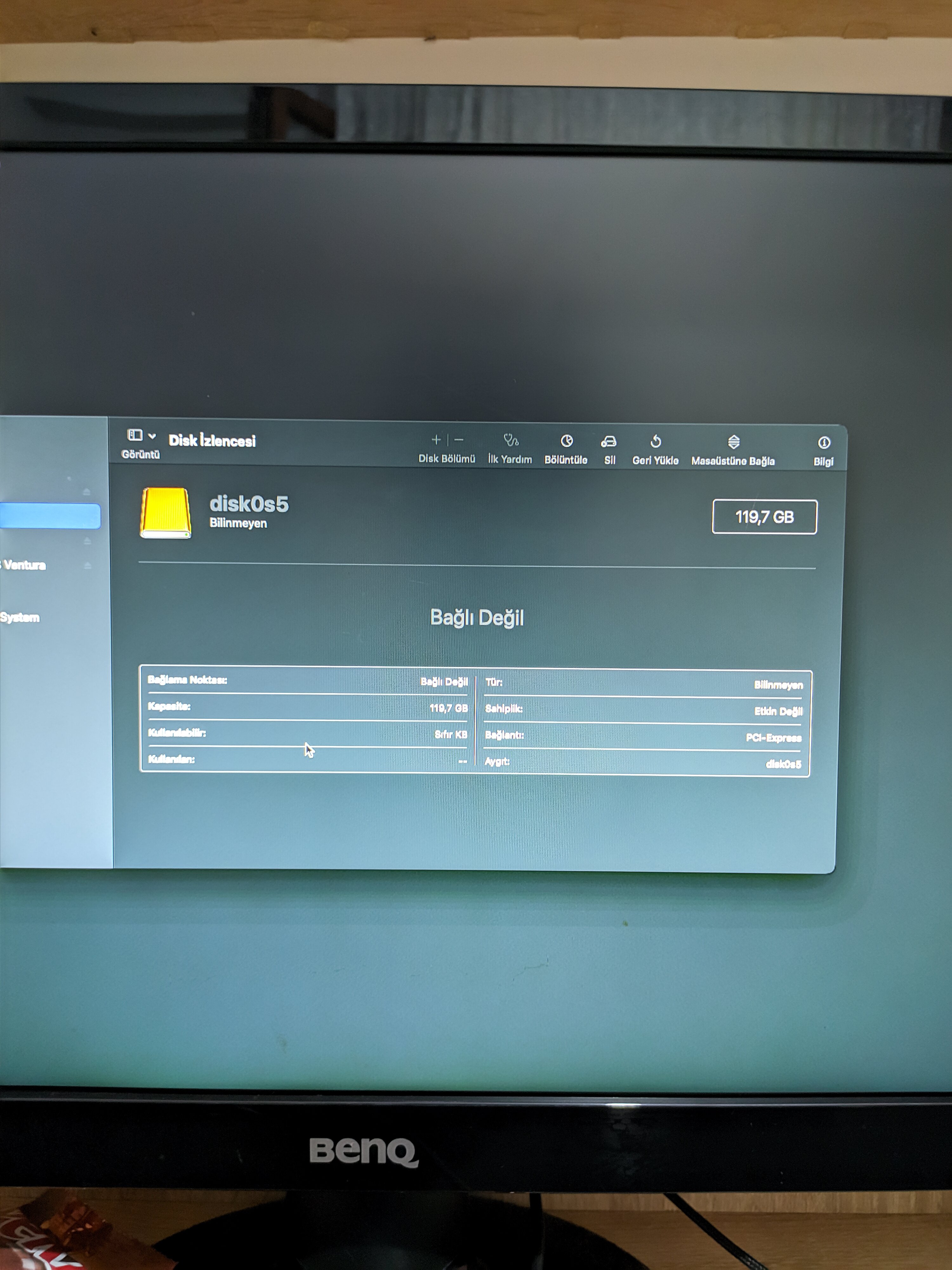Open the Görüntü dropdown chevron
Viewport: 952px width, 1270px height.
pos(152,436)
